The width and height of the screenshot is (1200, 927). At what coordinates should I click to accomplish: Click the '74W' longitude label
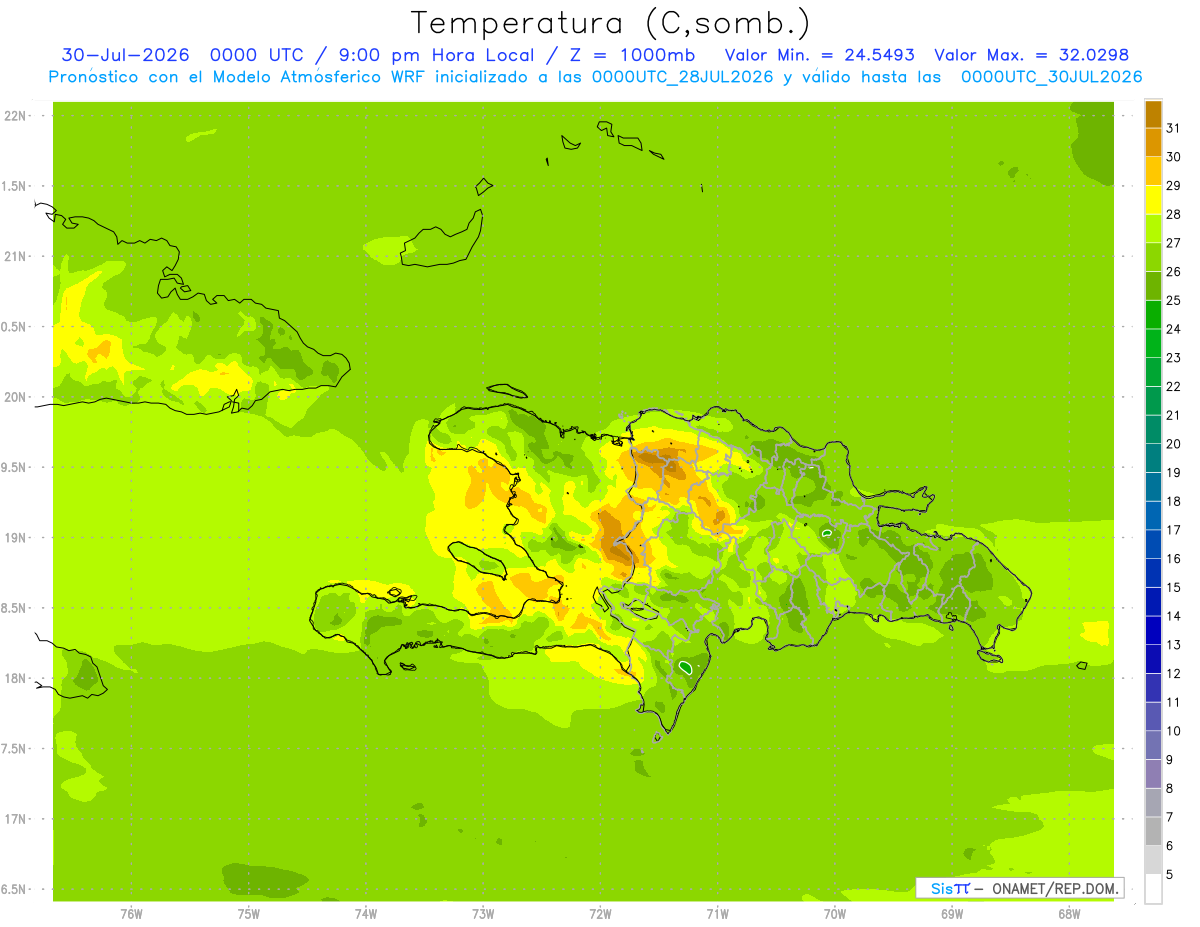(366, 914)
